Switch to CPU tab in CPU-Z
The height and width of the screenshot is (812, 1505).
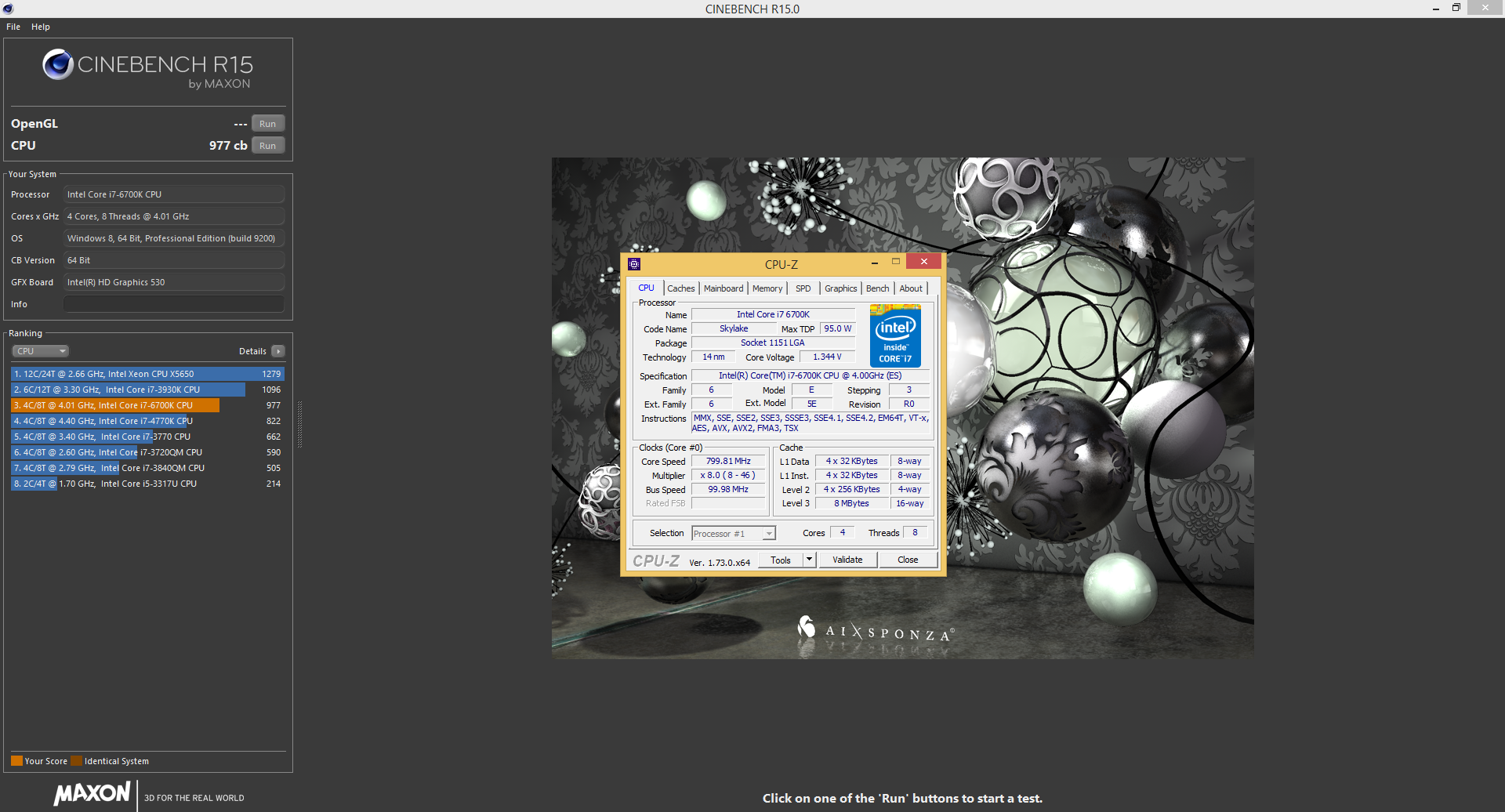coord(646,288)
